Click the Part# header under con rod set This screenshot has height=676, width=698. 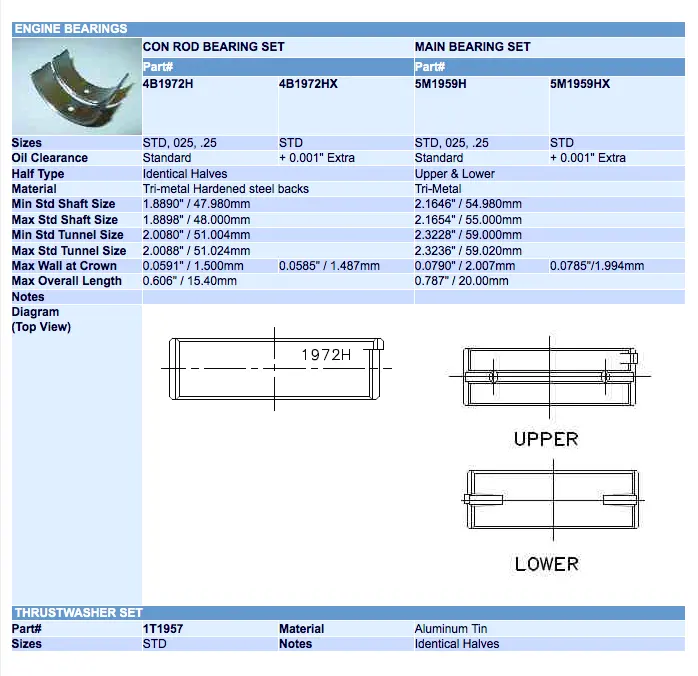point(158,67)
